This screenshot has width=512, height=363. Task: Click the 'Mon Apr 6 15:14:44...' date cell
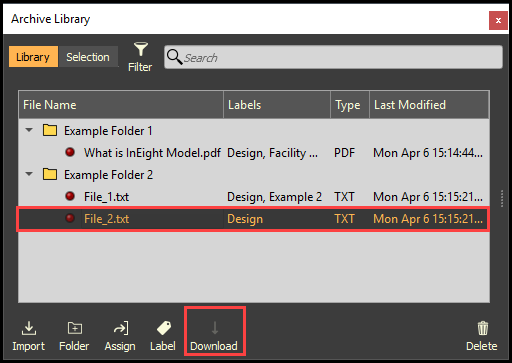pyautogui.click(x=428, y=153)
